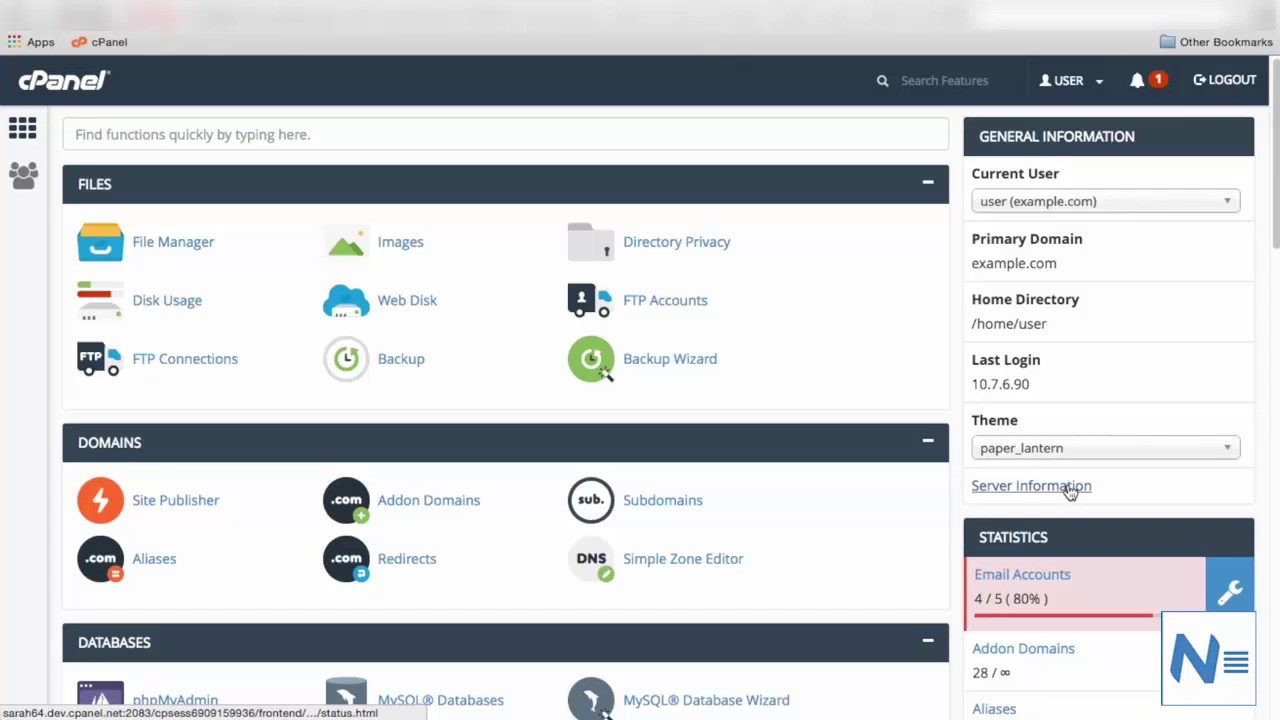Open the Server Information link
This screenshot has height=720, width=1280.
1031,486
